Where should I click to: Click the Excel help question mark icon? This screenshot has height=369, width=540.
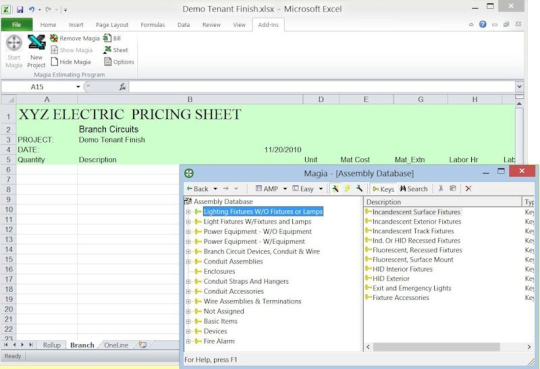tap(483, 24)
